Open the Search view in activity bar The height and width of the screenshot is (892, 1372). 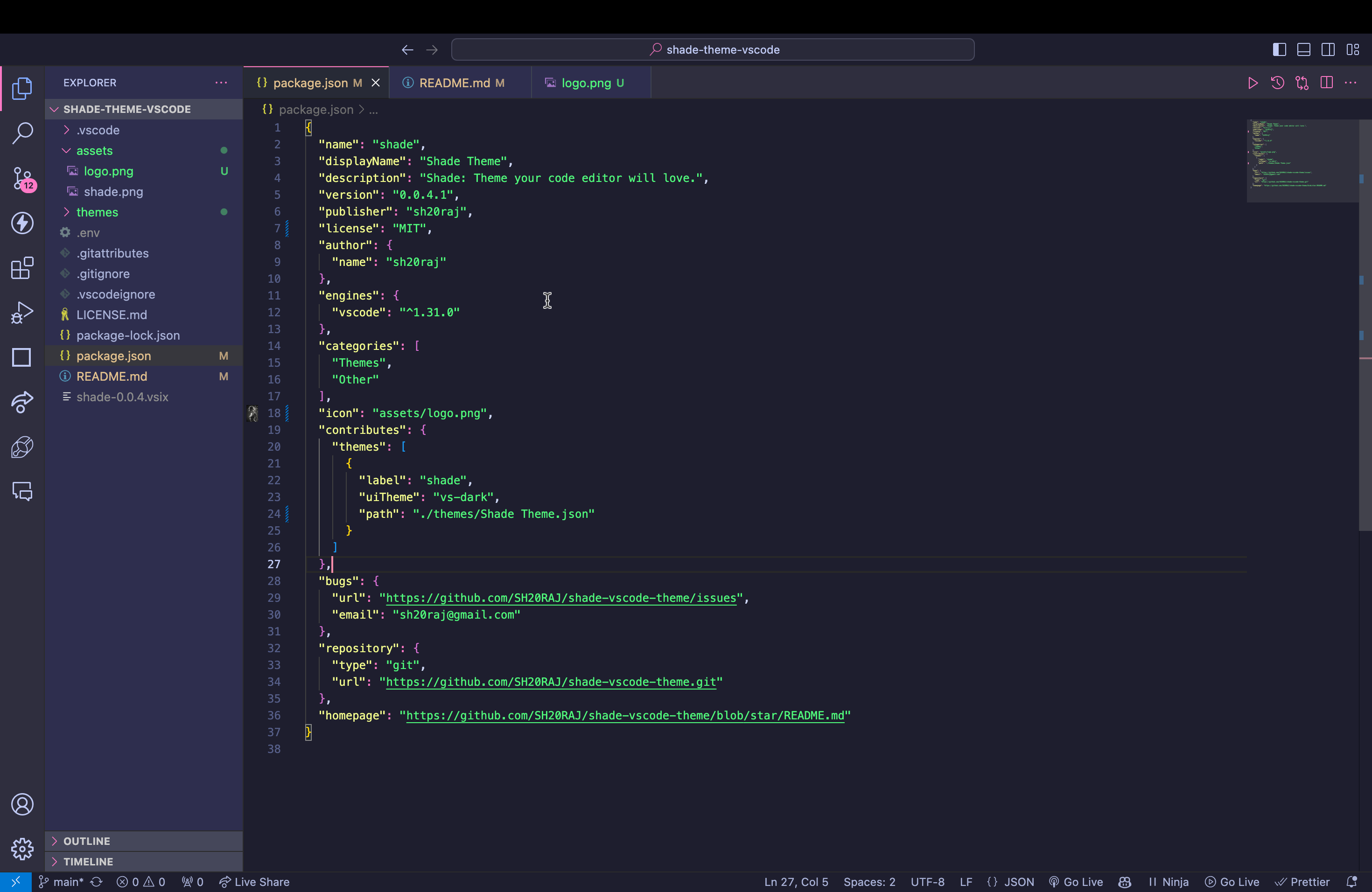pyautogui.click(x=22, y=133)
